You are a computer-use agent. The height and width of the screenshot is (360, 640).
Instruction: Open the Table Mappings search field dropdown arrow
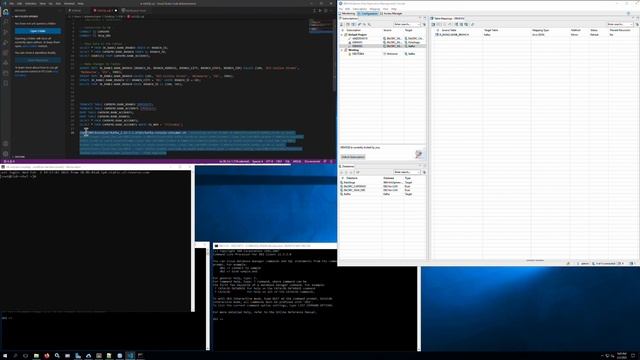click(631, 24)
